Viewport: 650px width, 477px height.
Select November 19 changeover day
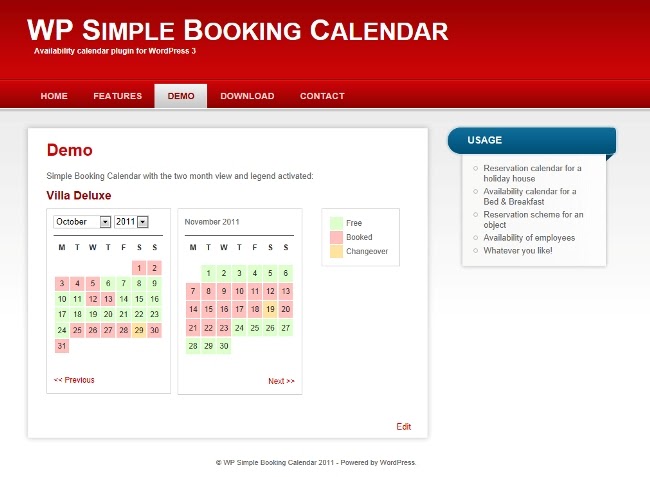tap(270, 309)
